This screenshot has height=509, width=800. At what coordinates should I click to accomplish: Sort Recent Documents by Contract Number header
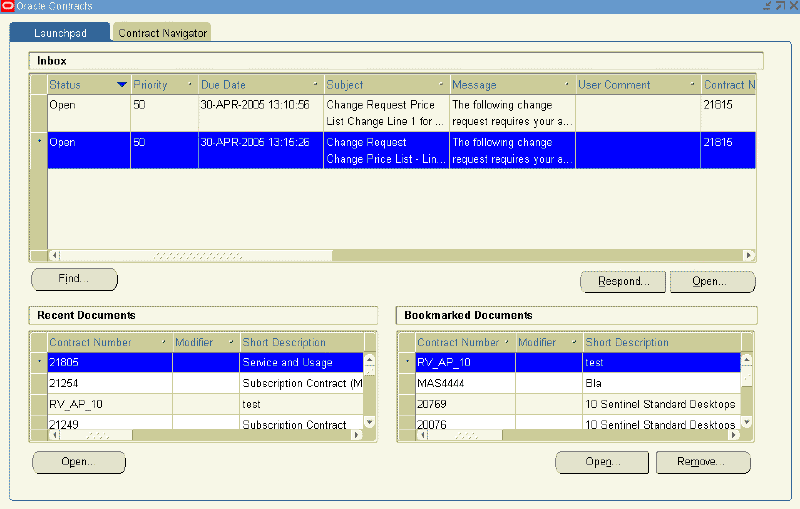[110, 342]
